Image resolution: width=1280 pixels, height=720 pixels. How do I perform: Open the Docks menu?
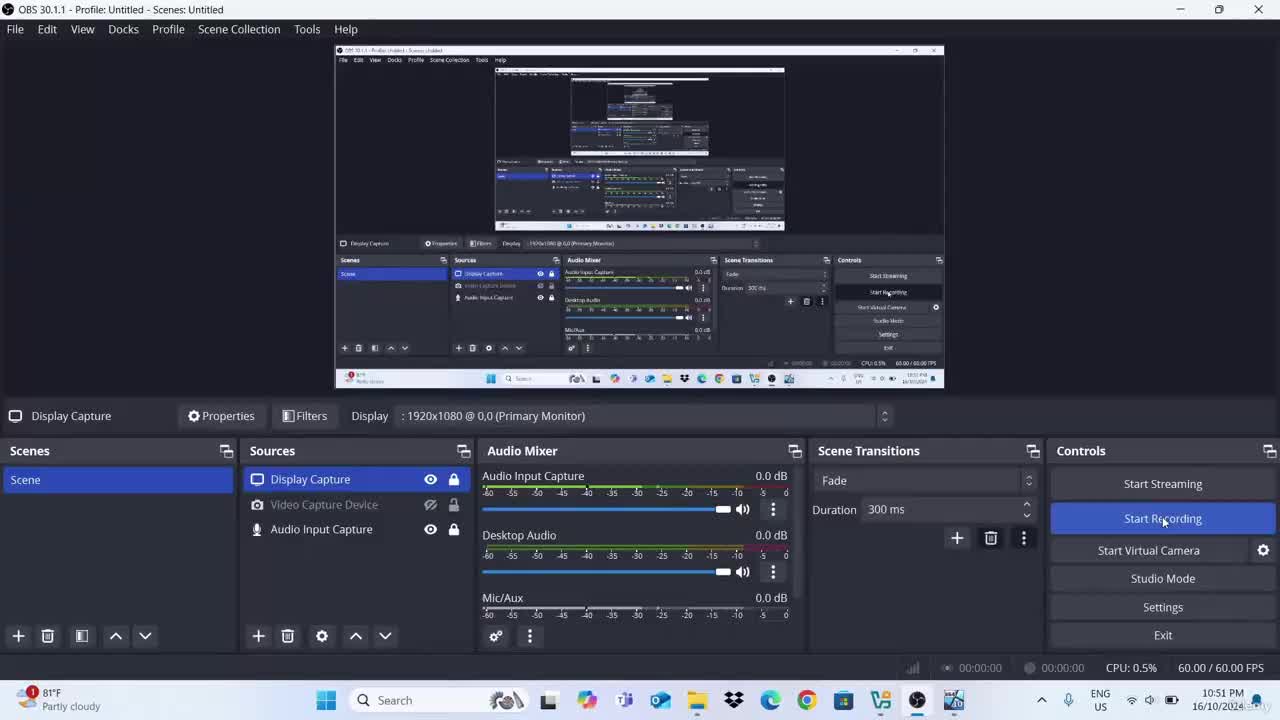pyautogui.click(x=123, y=29)
